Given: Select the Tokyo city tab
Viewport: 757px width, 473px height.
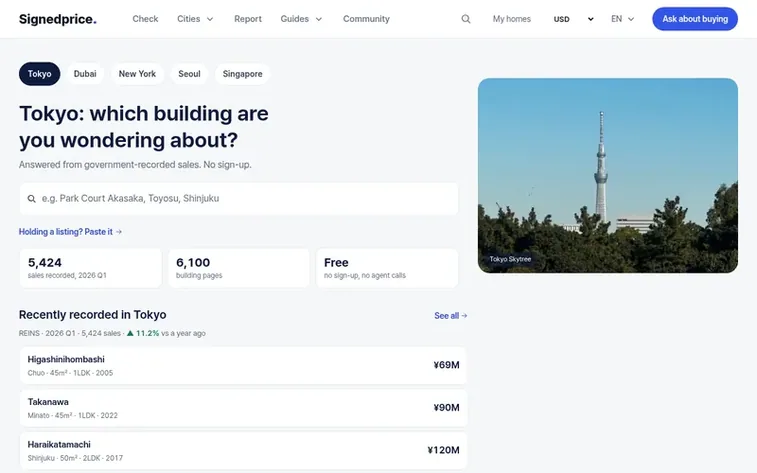Looking at the screenshot, I should 40,74.
